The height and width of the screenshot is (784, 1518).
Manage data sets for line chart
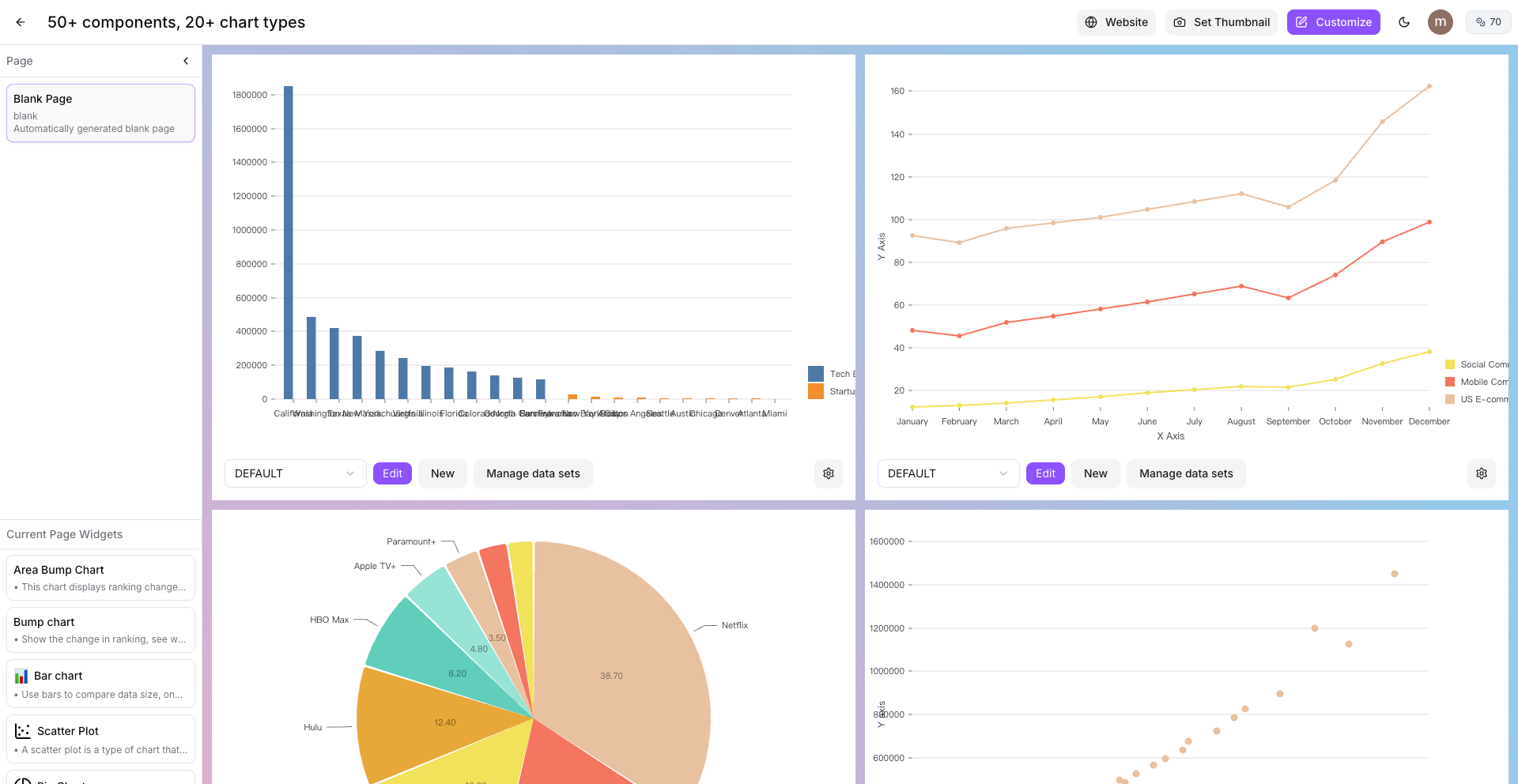pos(1186,473)
